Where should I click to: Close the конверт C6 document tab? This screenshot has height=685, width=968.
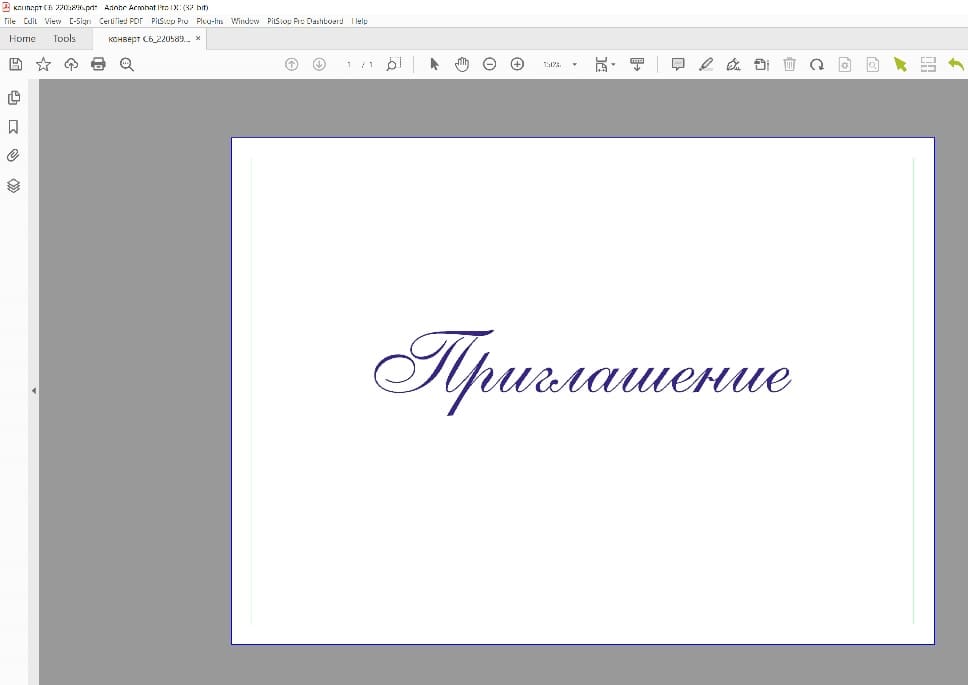[198, 38]
